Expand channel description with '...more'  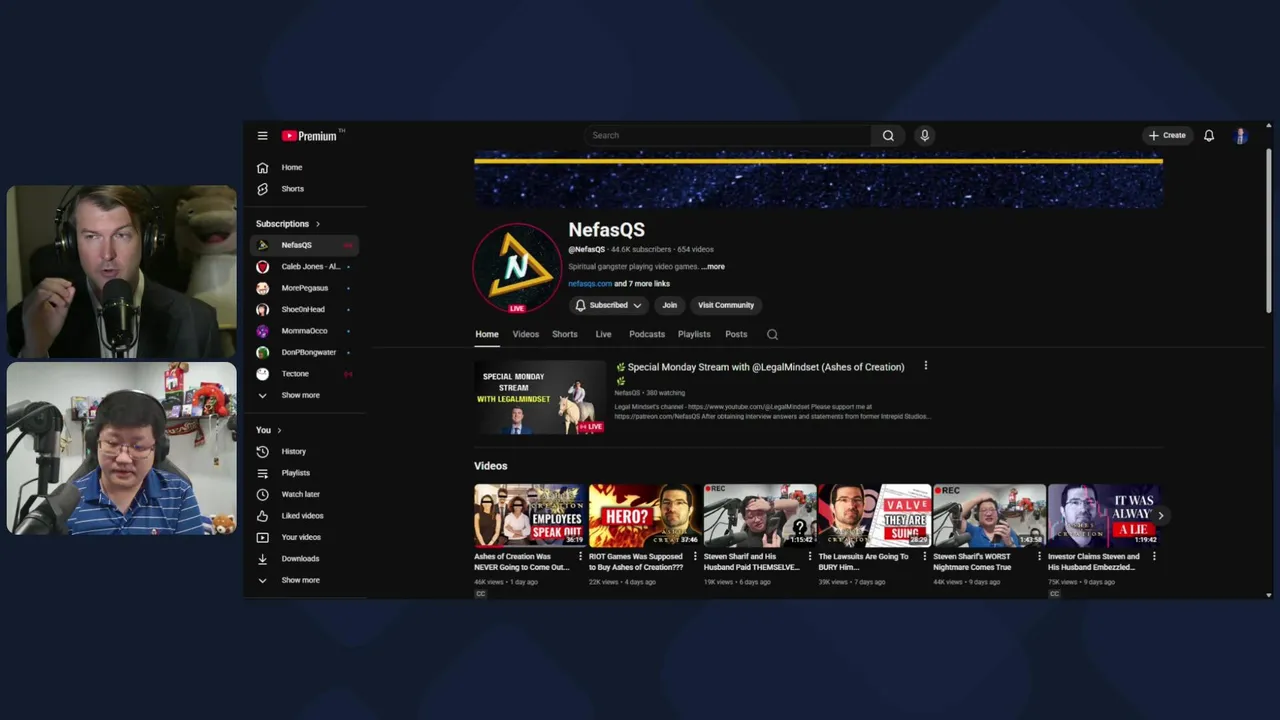pos(713,267)
